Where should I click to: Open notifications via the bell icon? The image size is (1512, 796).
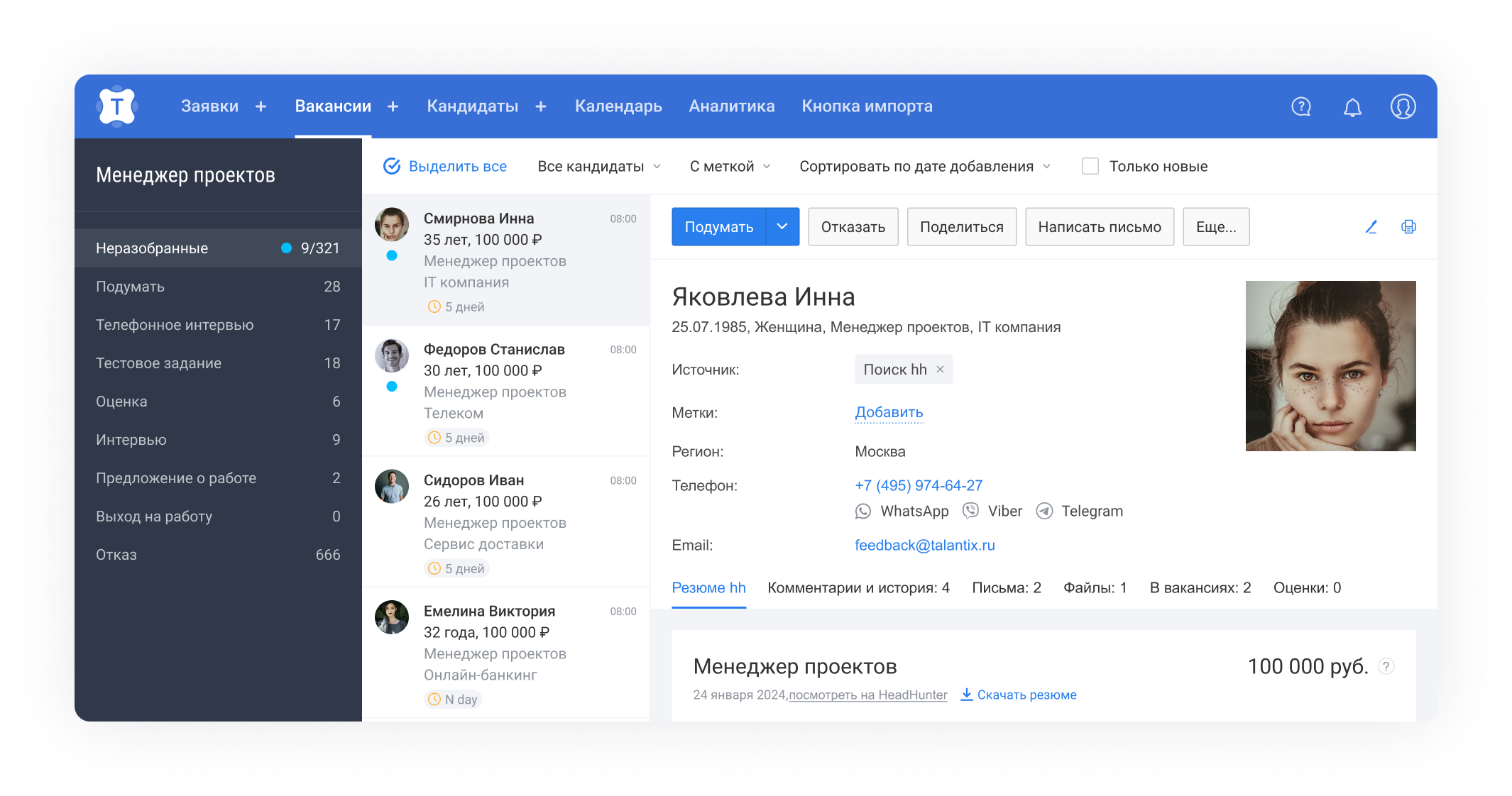pyautogui.click(x=1352, y=106)
